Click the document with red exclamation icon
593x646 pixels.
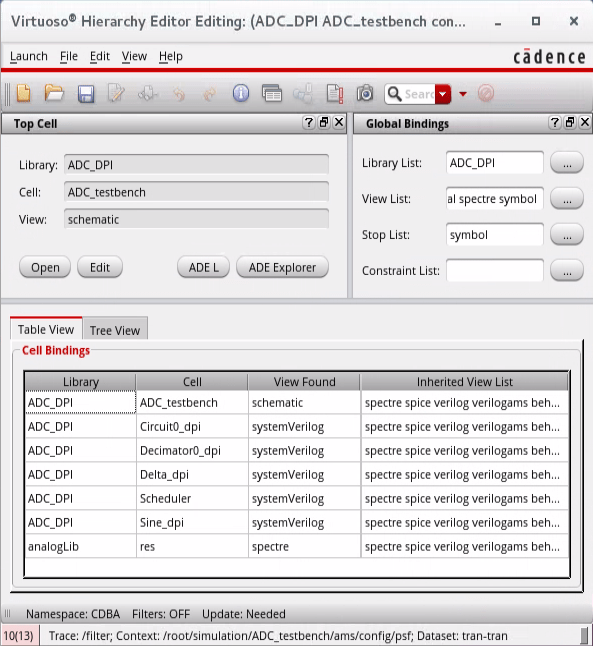(x=335, y=94)
